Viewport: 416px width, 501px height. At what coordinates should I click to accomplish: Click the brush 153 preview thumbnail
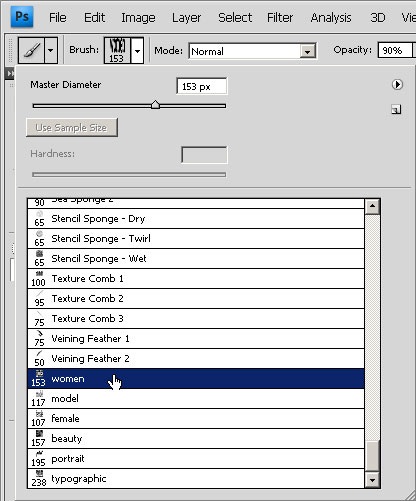[x=117, y=50]
